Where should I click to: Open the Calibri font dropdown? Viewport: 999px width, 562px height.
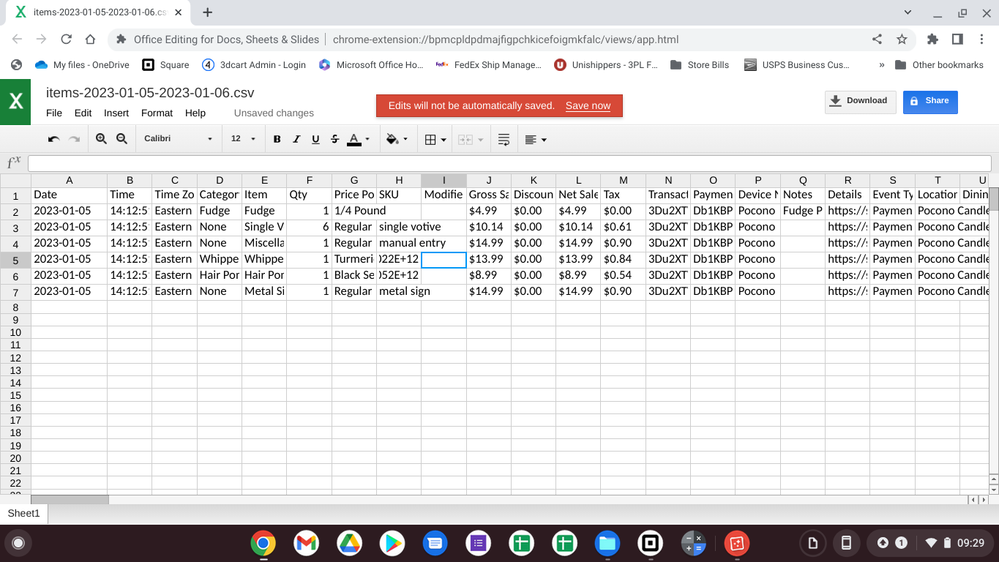(x=178, y=139)
